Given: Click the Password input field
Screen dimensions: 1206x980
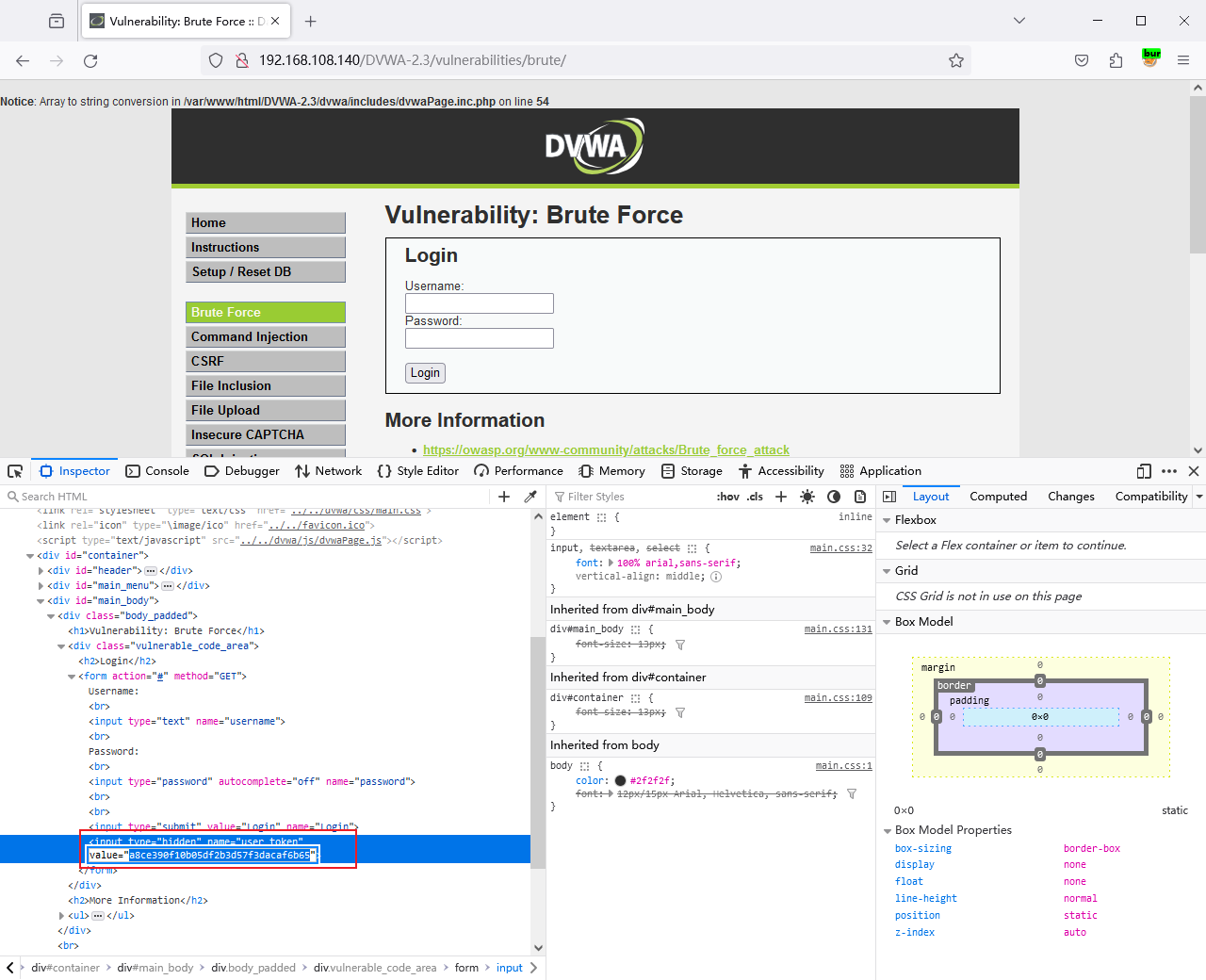Looking at the screenshot, I should click(480, 338).
